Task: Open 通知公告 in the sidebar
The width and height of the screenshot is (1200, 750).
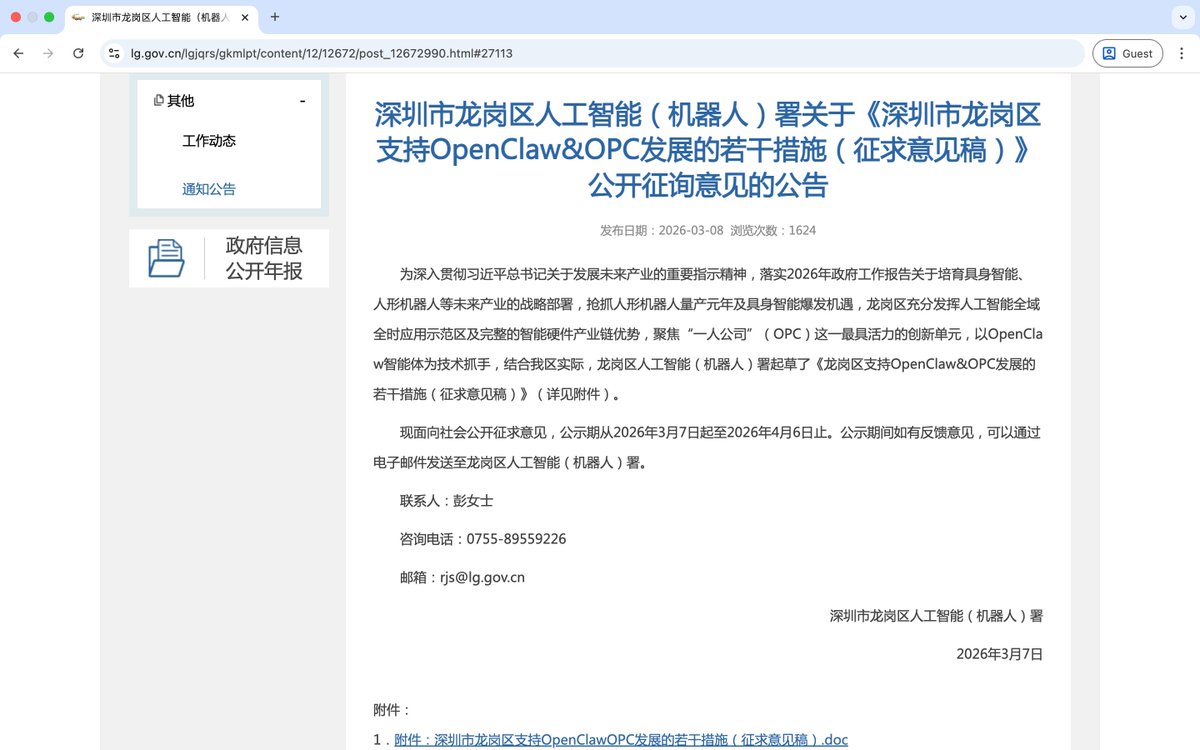Action: pyautogui.click(x=209, y=189)
